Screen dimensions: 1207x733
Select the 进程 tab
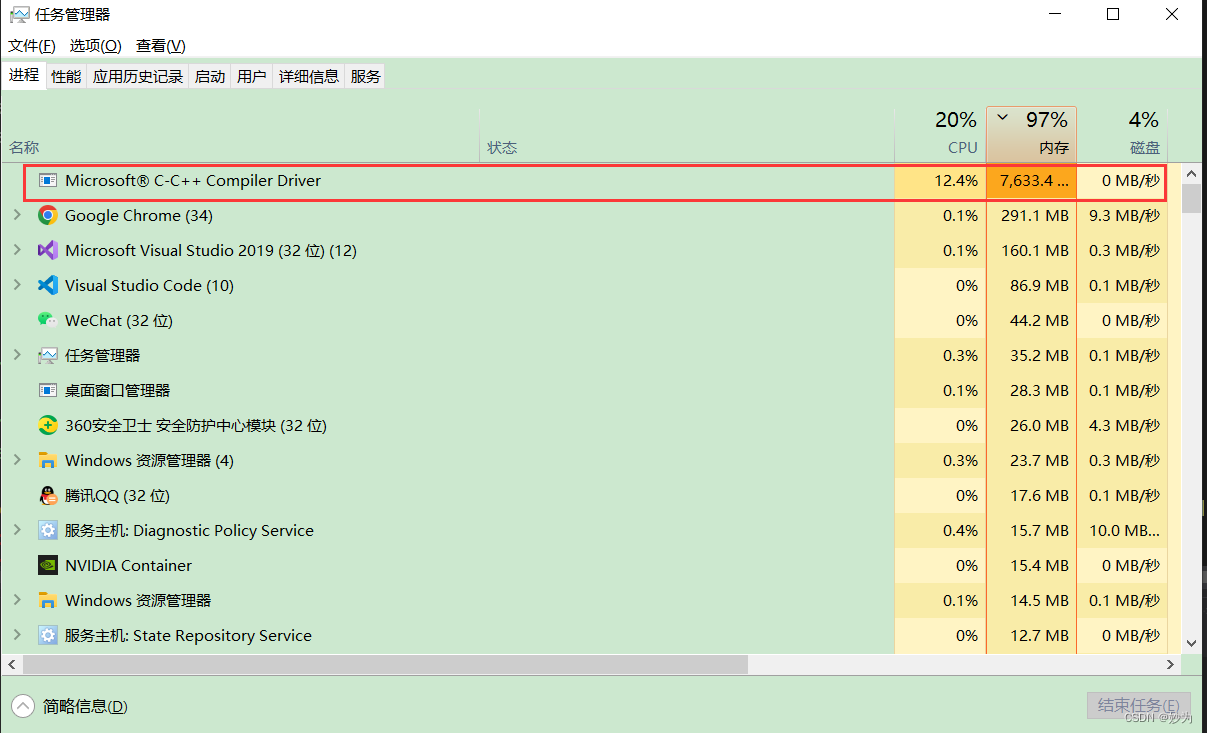24,75
